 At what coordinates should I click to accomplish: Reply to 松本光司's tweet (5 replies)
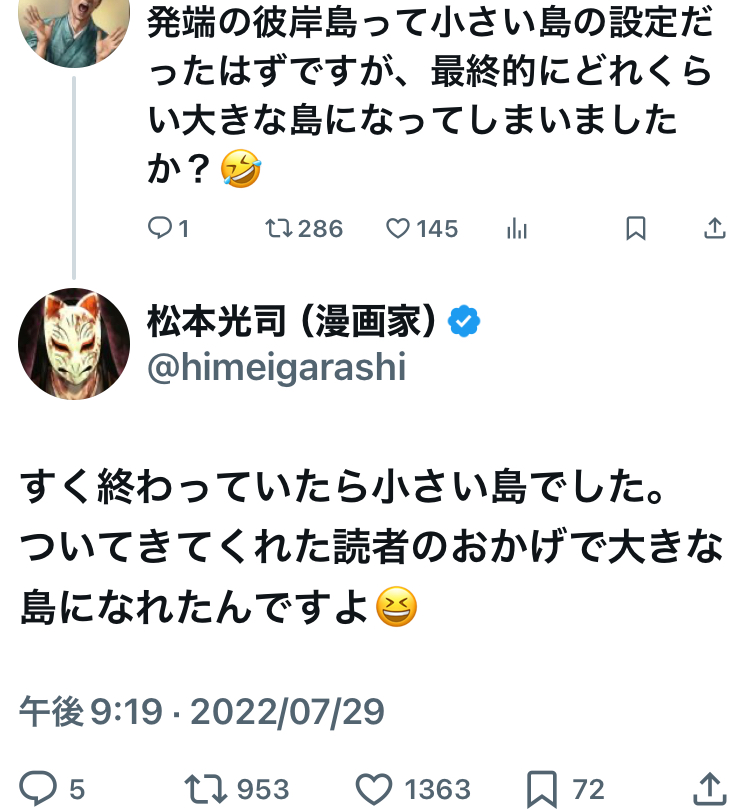click(x=38, y=788)
